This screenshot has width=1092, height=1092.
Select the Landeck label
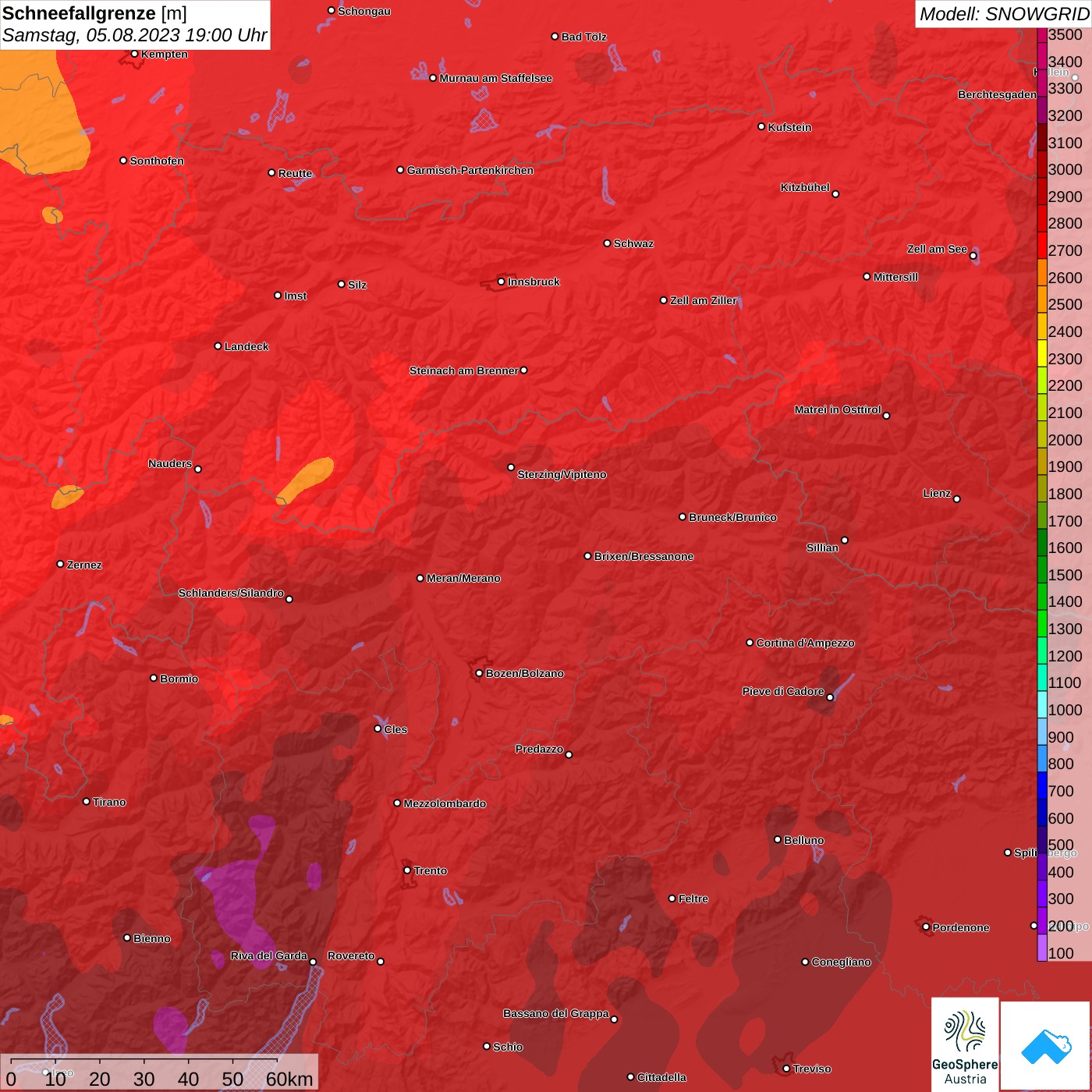pyautogui.click(x=246, y=346)
